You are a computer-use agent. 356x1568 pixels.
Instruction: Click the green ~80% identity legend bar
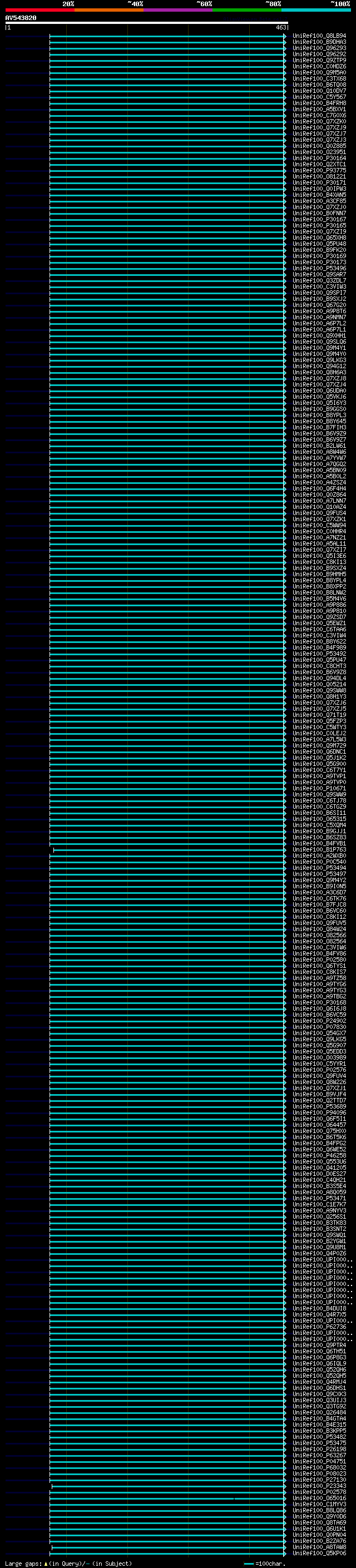point(247,10)
